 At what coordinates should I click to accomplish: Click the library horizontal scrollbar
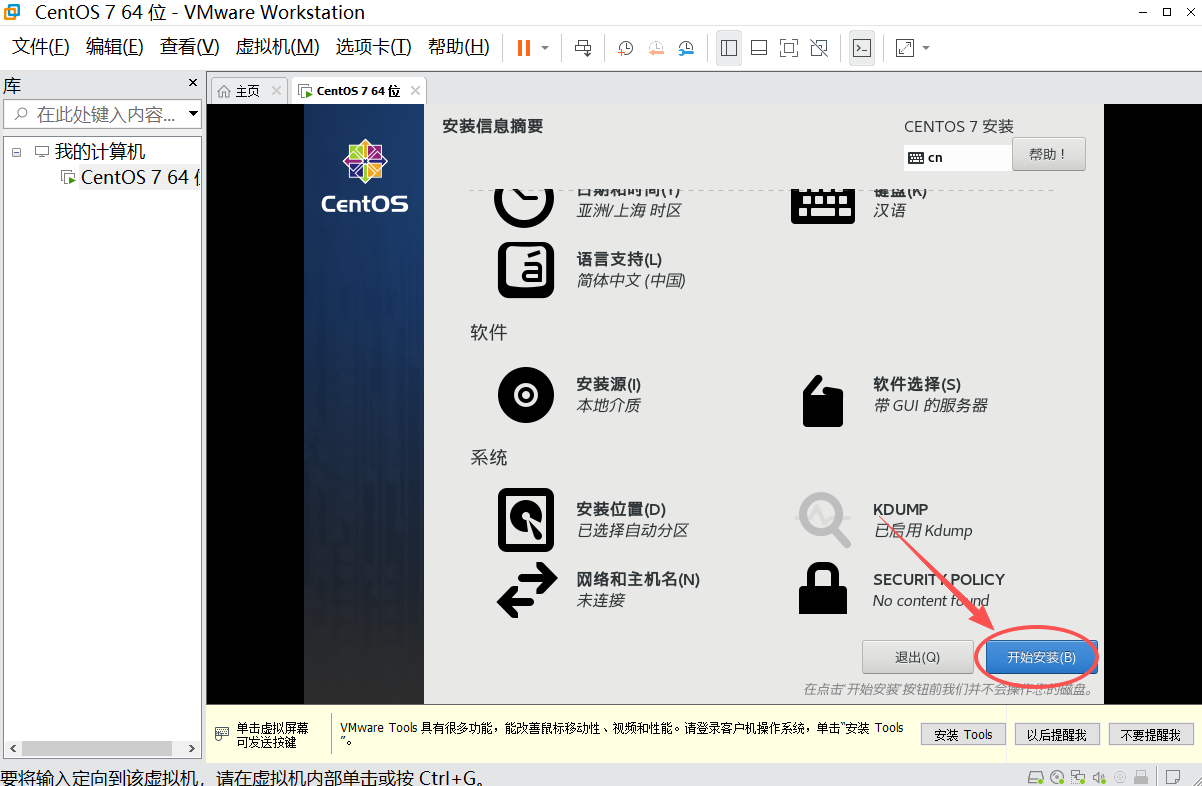click(x=97, y=748)
